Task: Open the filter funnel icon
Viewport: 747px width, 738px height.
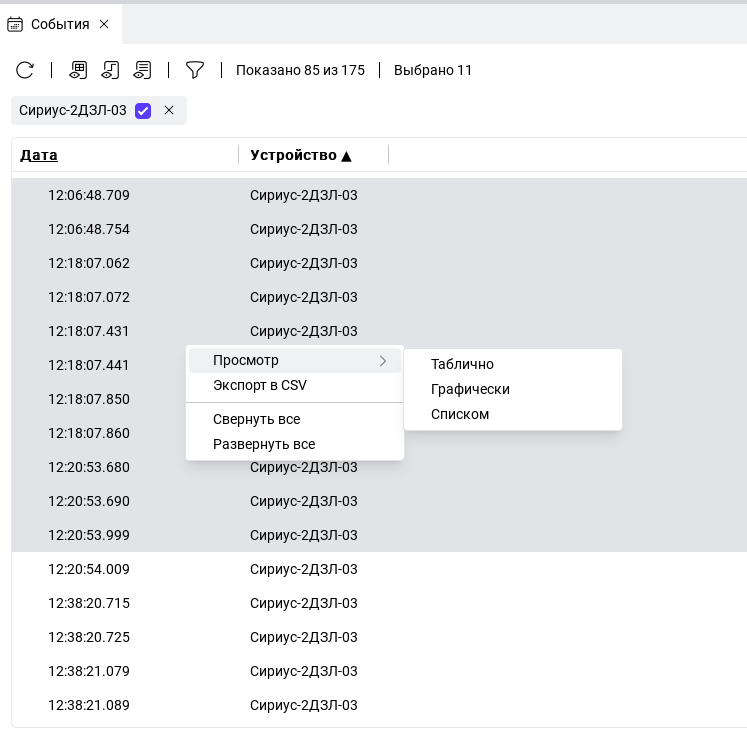Action: (x=195, y=70)
